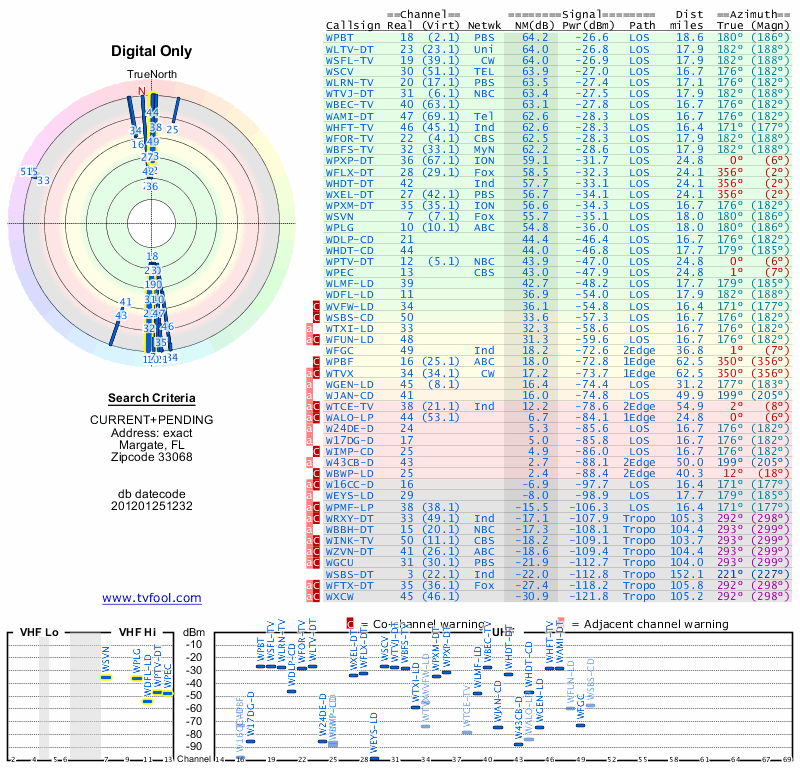
Task: Click WPEC callsign in the station table
Action: (339, 272)
